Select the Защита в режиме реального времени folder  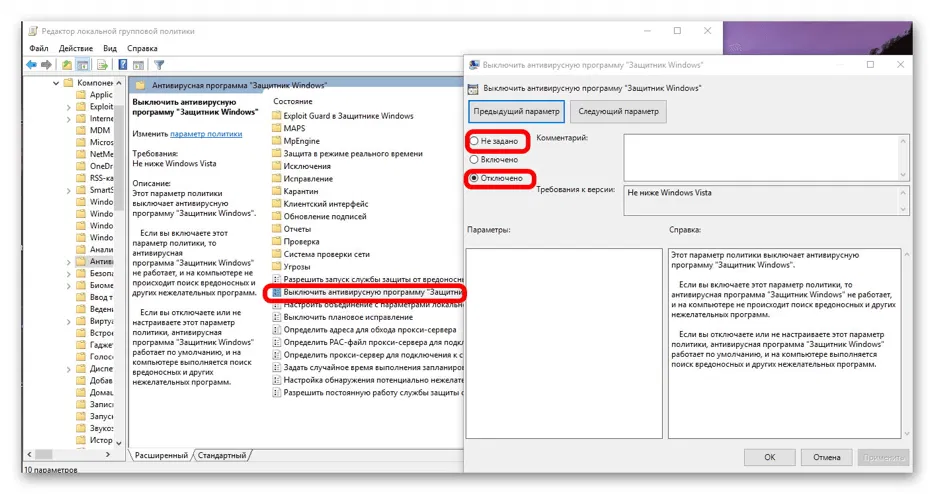(x=347, y=153)
